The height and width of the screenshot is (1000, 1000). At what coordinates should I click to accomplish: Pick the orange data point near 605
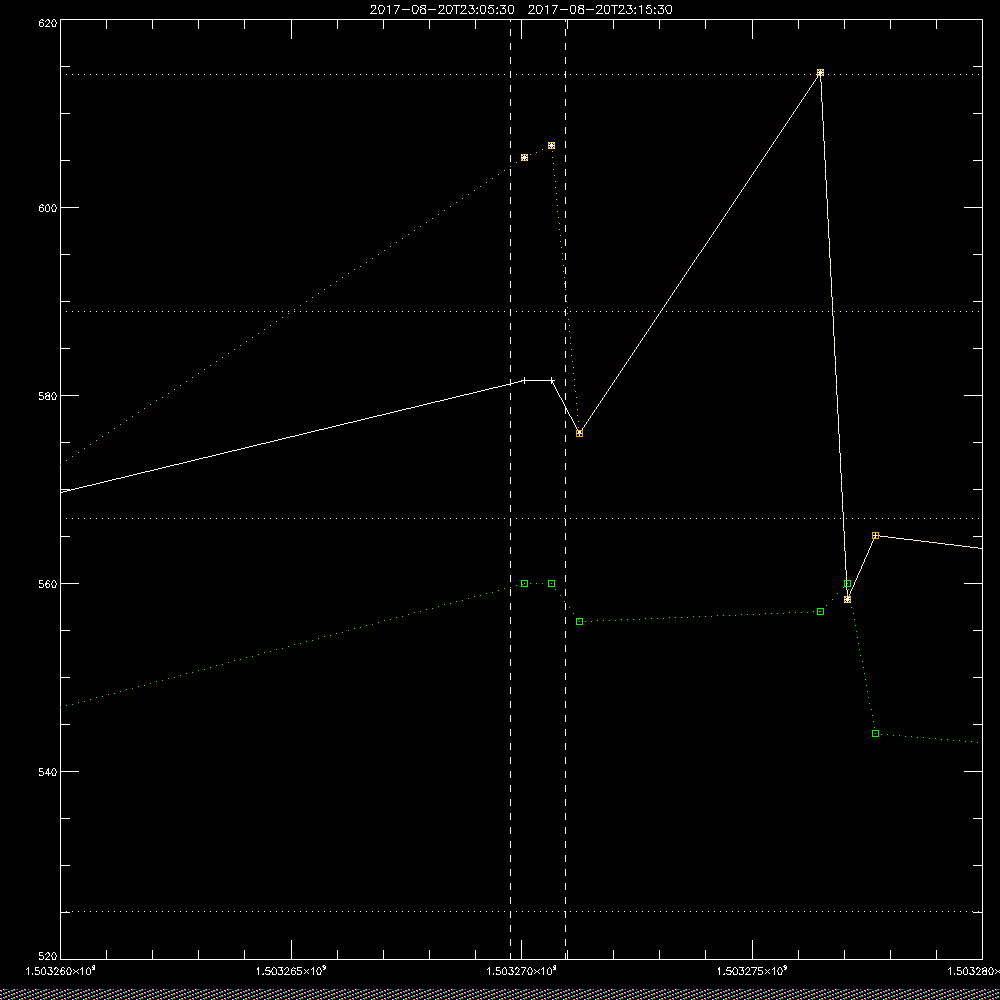tap(524, 158)
